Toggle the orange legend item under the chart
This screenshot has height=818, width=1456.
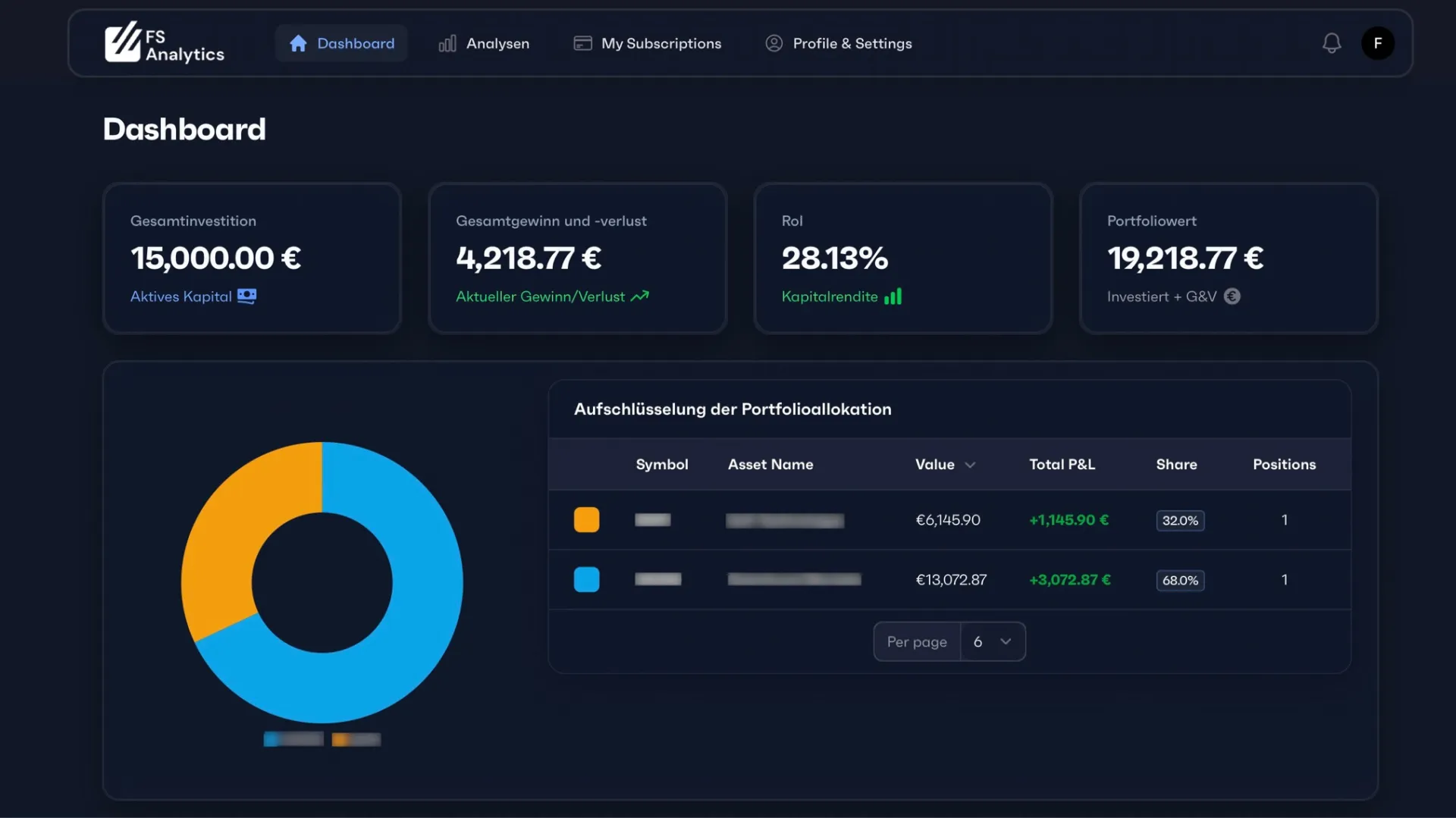[356, 739]
